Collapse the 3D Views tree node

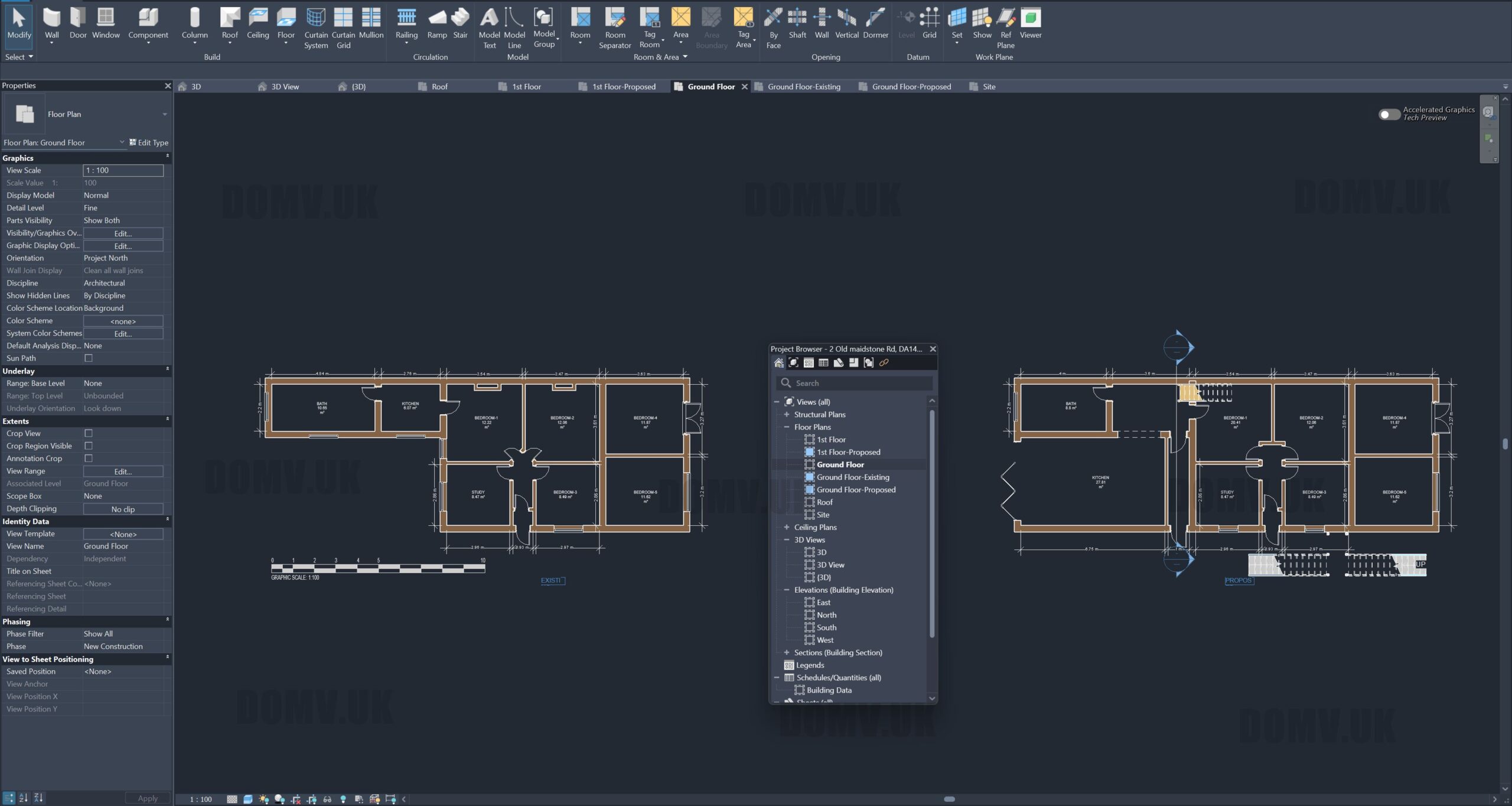pos(787,539)
